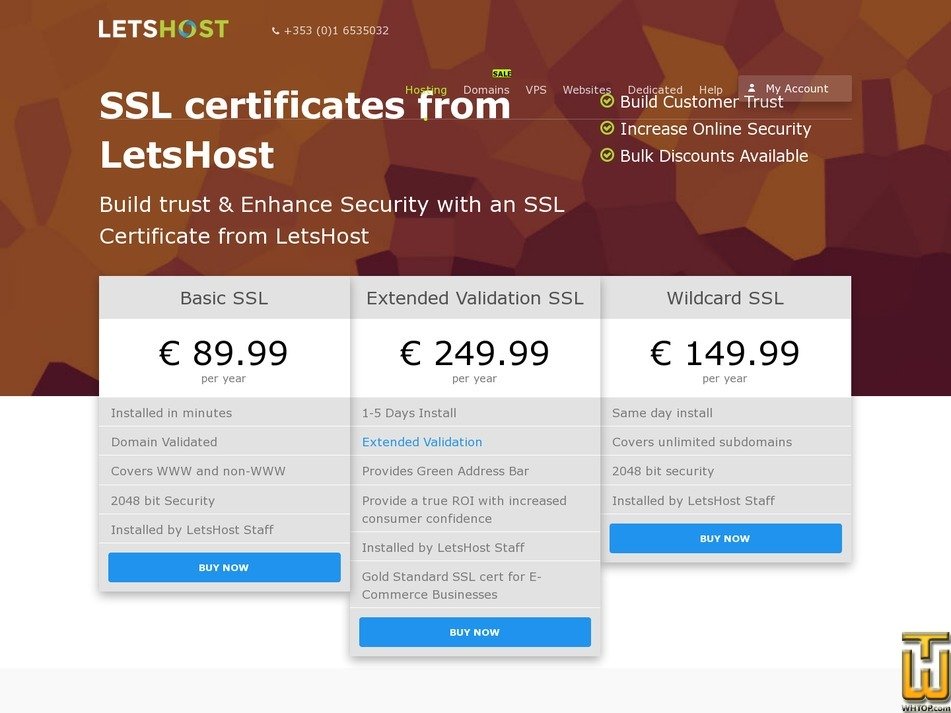Click the checkmark icon beside Build Customer Trust
This screenshot has height=713, width=951.
click(x=606, y=100)
